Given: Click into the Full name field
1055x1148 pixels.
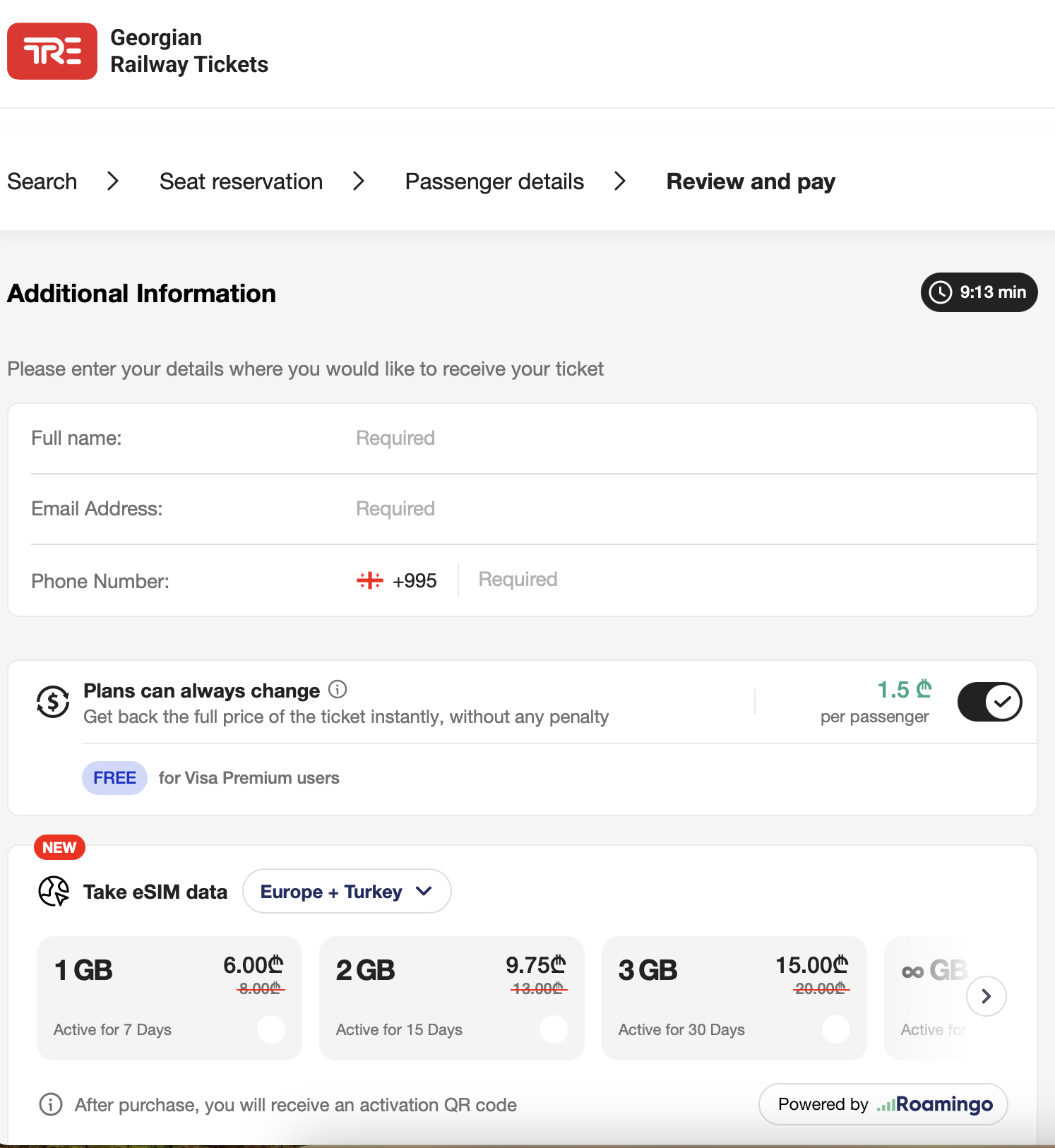Looking at the screenshot, I should coord(636,438).
